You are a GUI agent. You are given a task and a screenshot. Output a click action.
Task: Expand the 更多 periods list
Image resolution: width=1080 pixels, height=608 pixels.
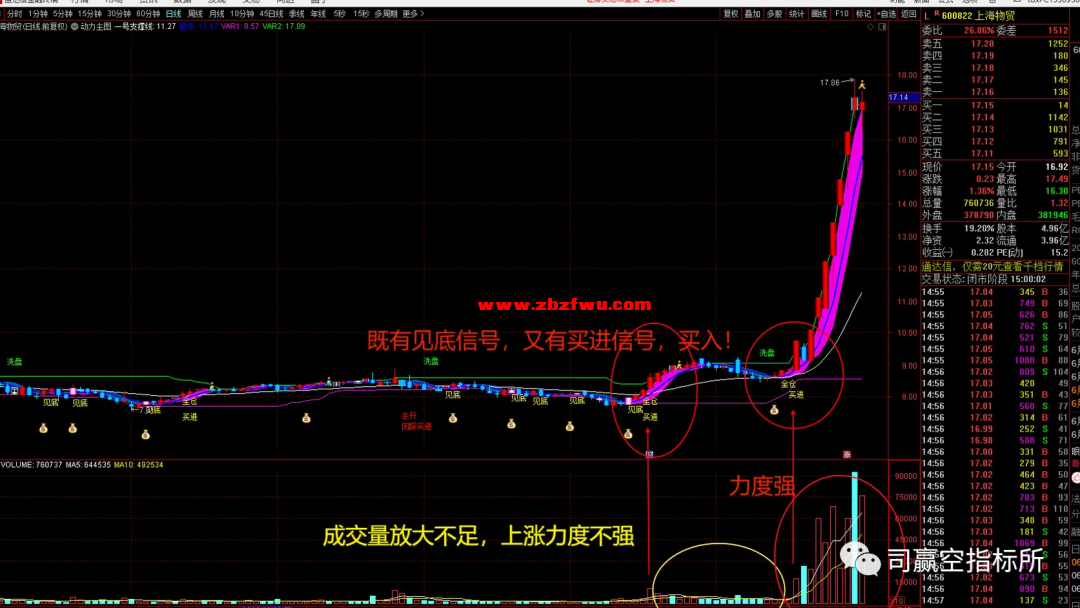tap(413, 14)
